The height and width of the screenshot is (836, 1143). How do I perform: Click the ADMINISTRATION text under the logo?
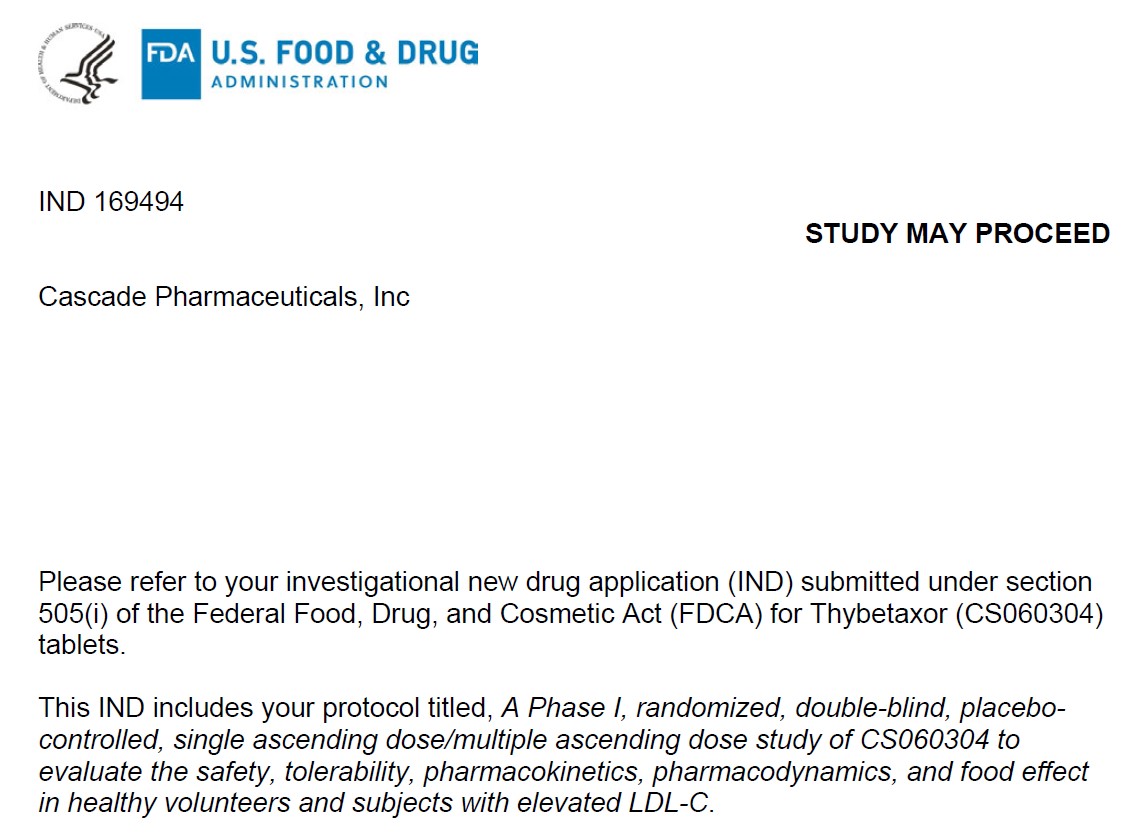coord(300,82)
